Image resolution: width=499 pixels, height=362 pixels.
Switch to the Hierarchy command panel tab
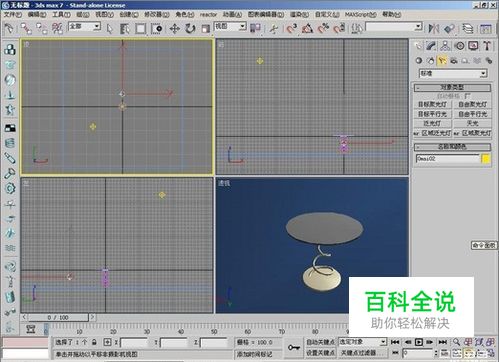[x=445, y=46]
